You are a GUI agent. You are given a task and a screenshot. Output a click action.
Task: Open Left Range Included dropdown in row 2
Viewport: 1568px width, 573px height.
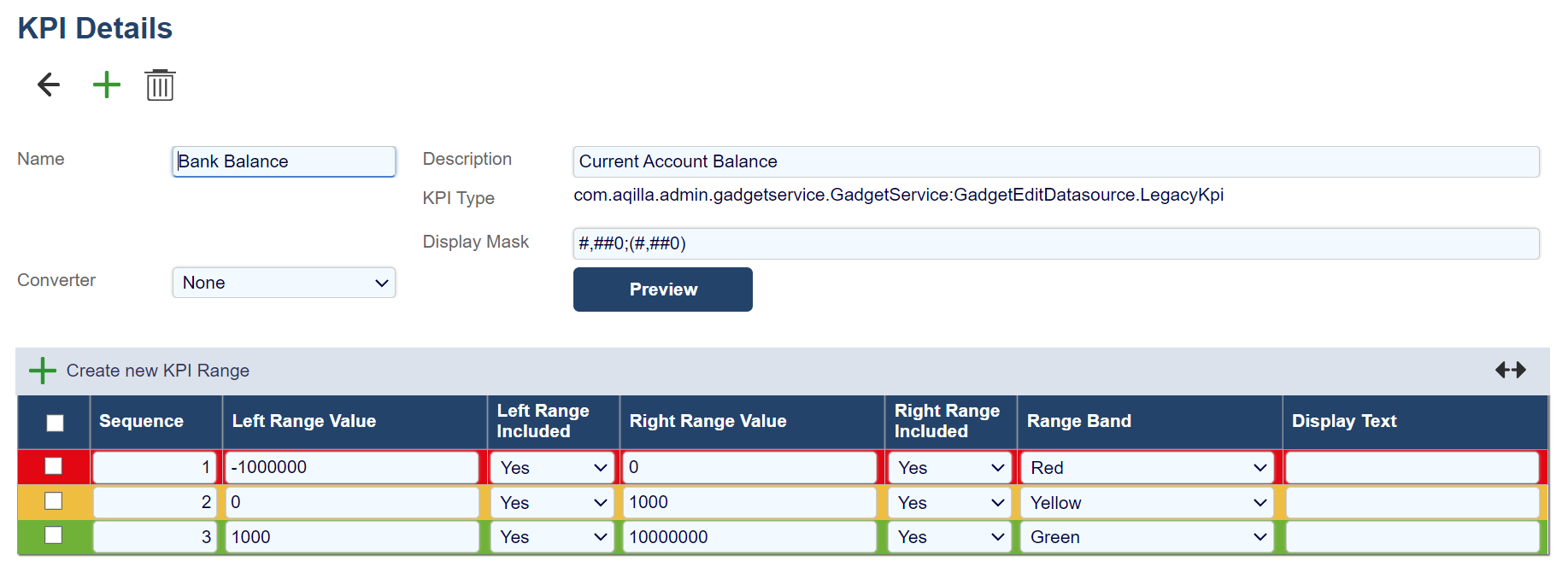tap(552, 503)
